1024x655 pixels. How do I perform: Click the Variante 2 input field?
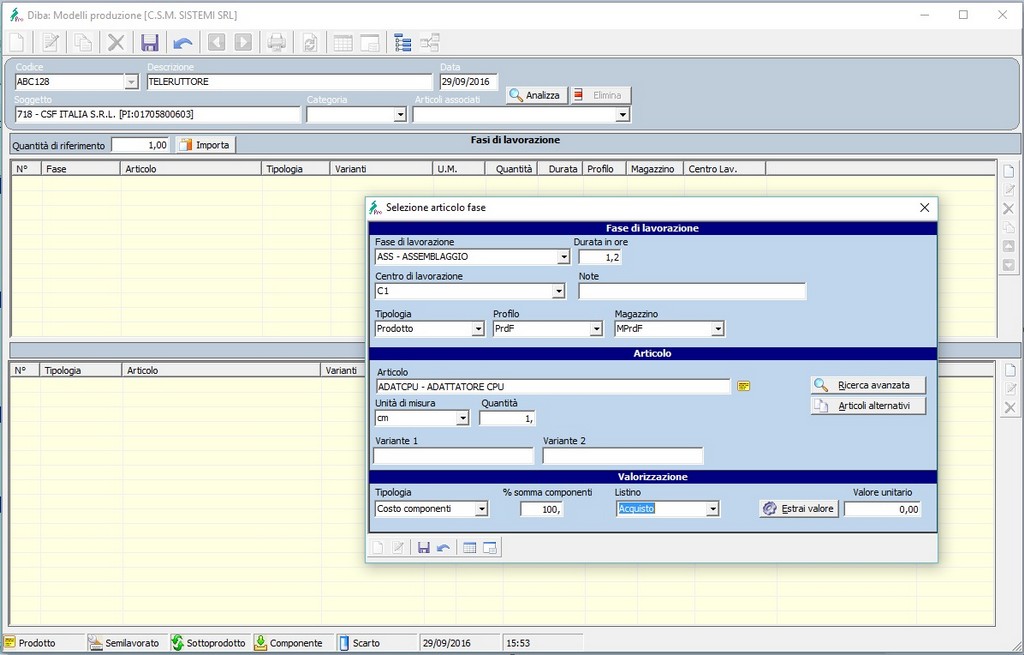click(623, 456)
